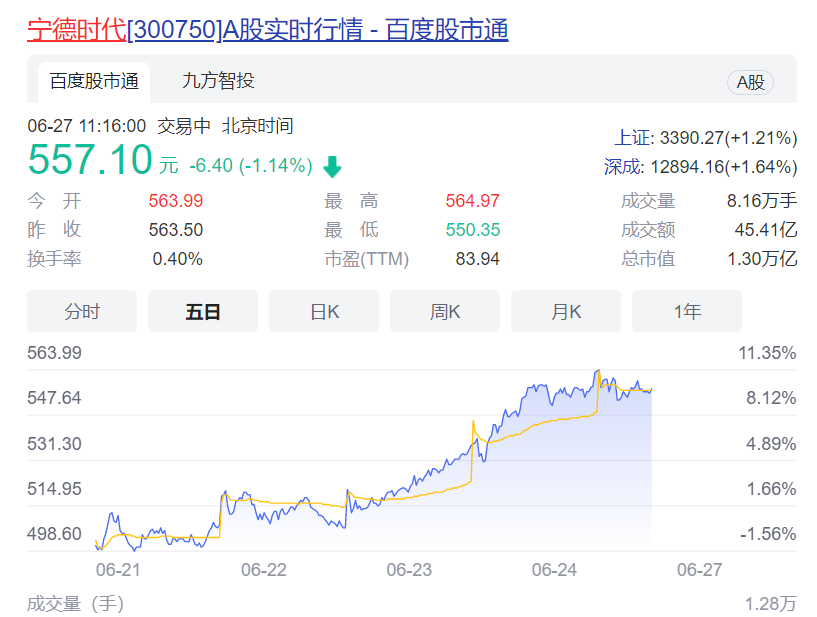The height and width of the screenshot is (617, 817).
Task: Click the 1.28万 volume axis label
Action: click(x=771, y=604)
